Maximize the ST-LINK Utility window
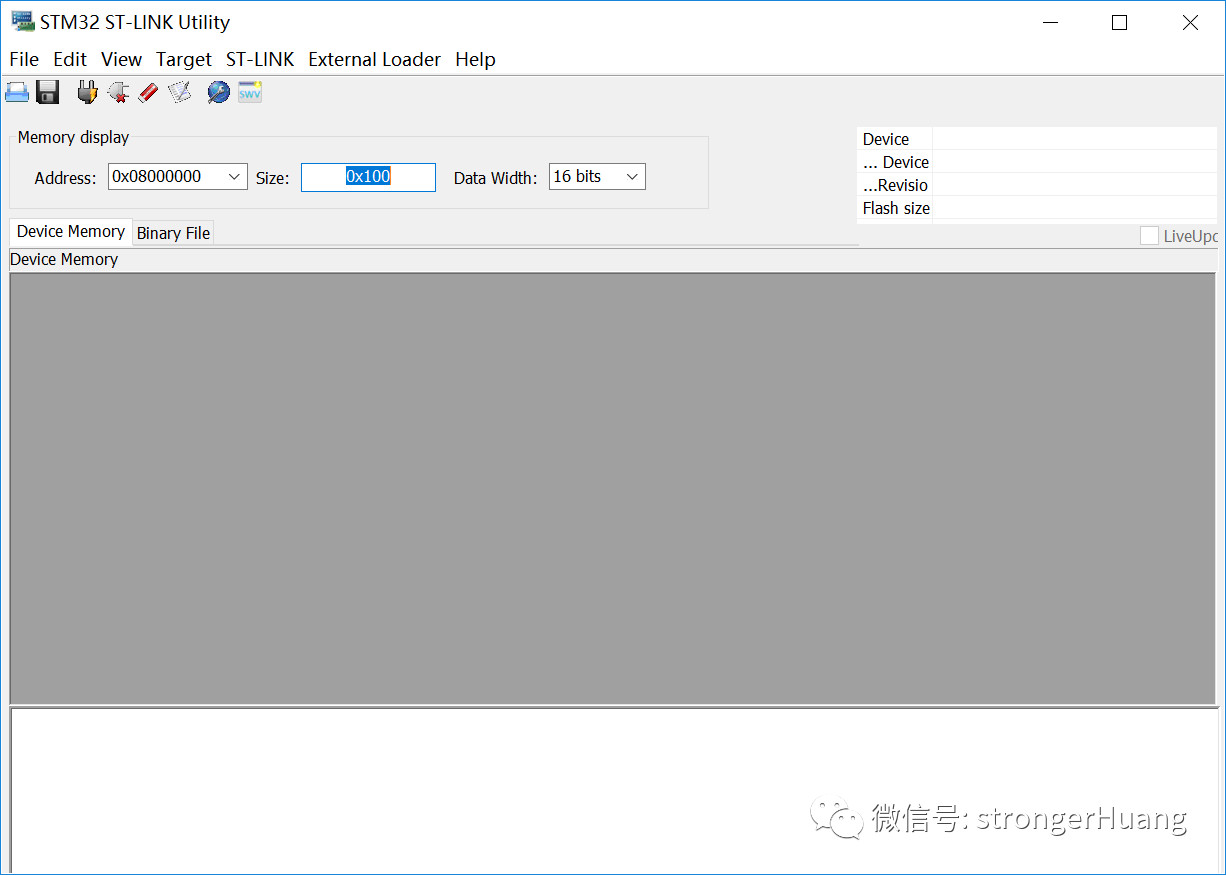1226x875 pixels. [x=1119, y=22]
